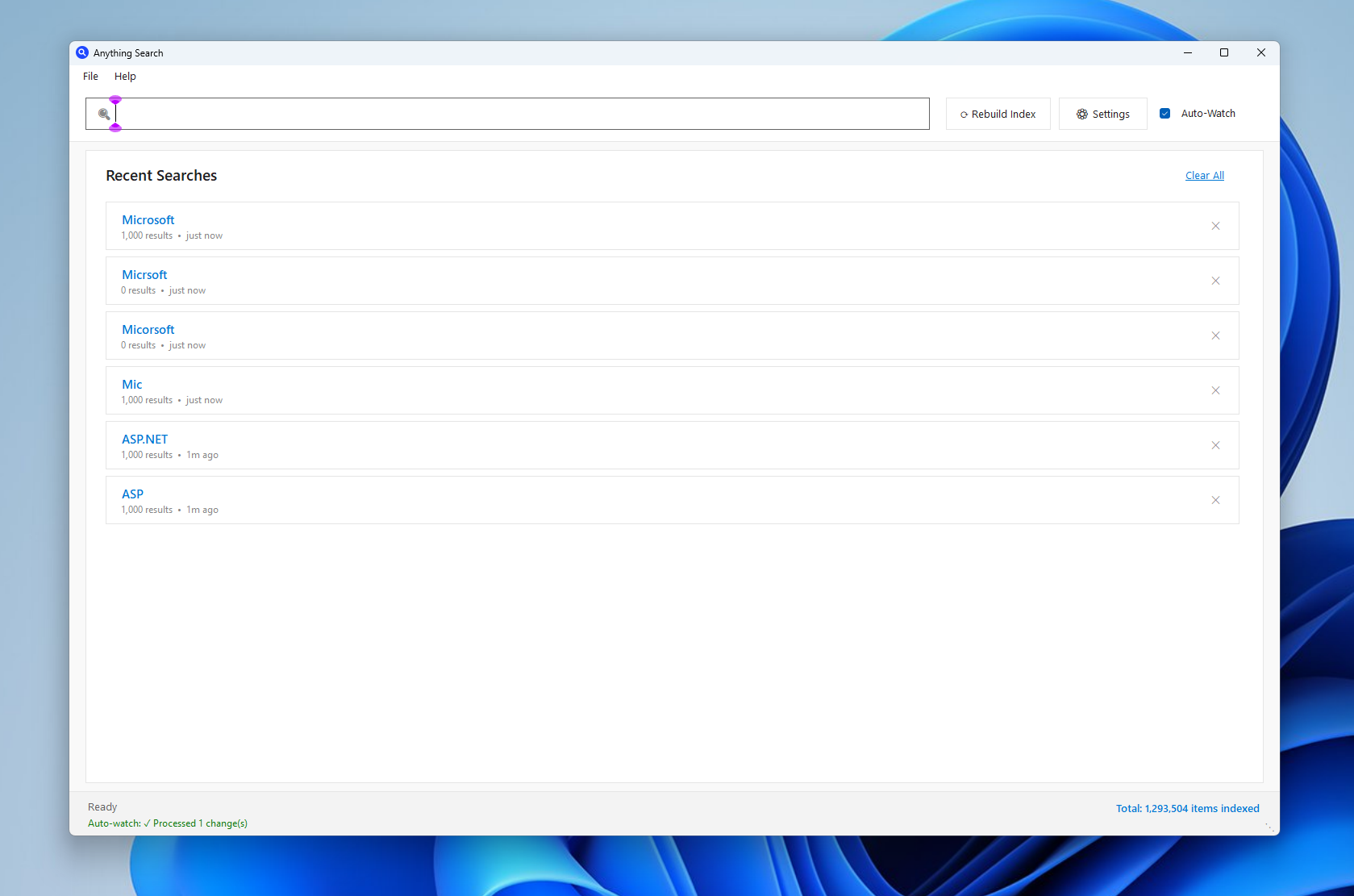Delete the 'ASP.NET' recent search entry
Viewport: 1354px width, 896px height.
tap(1215, 445)
